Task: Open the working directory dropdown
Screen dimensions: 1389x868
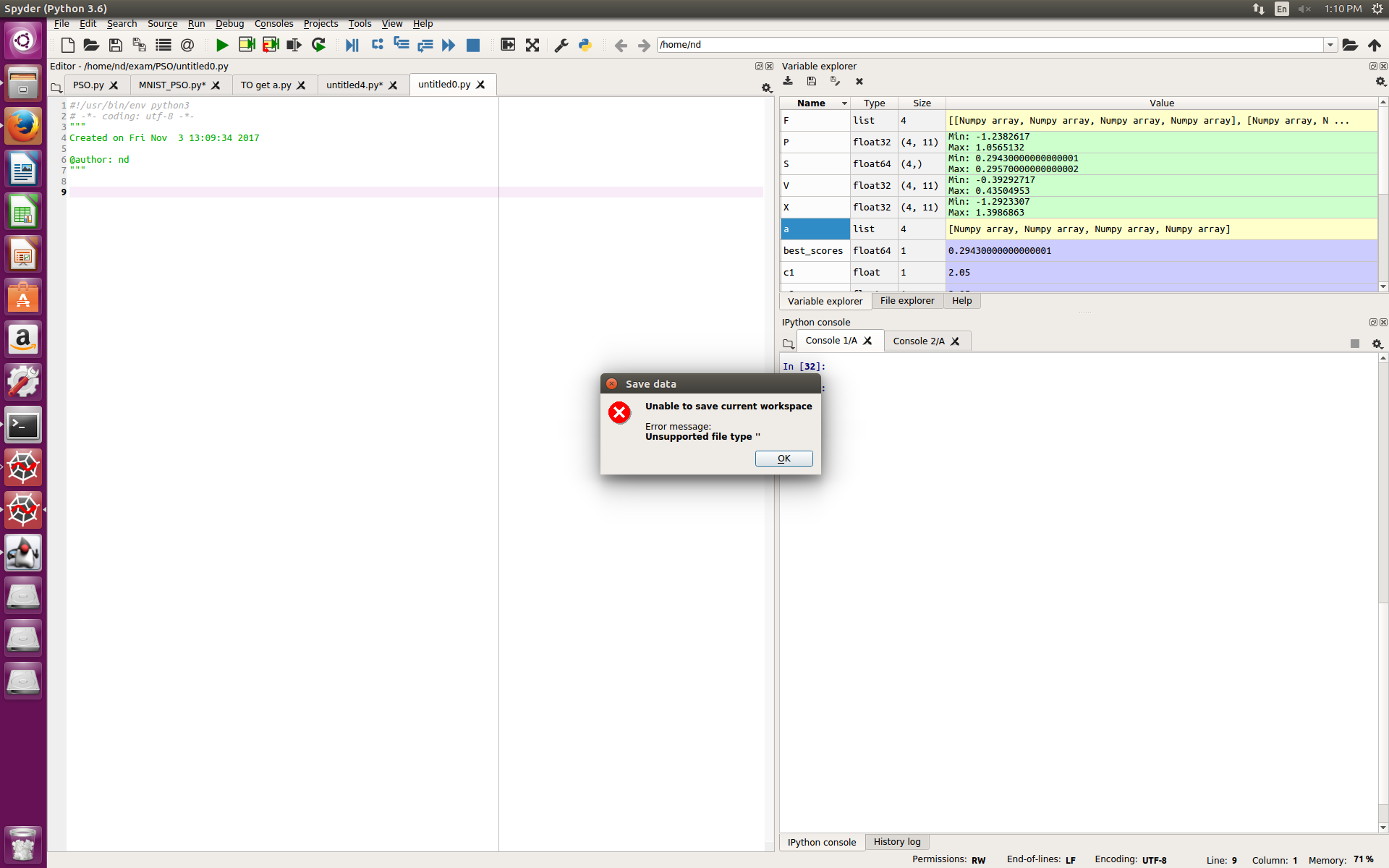Action: point(1331,44)
